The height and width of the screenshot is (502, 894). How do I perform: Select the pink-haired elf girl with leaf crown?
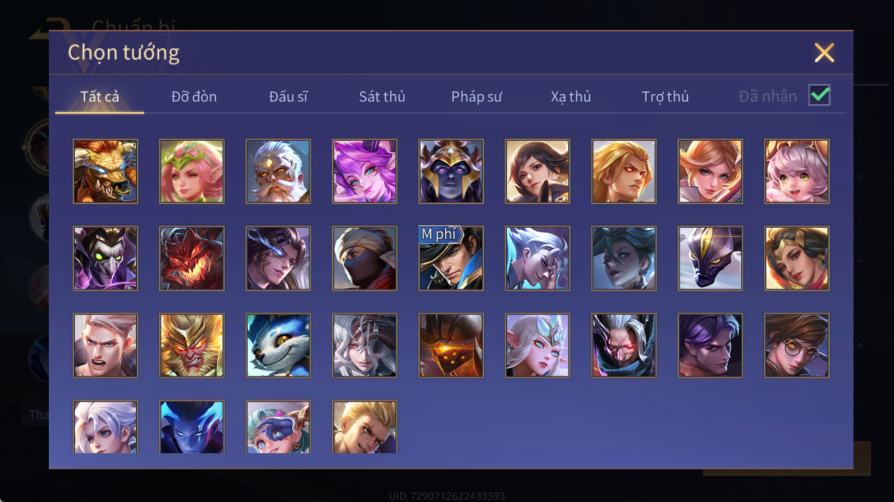[x=192, y=171]
